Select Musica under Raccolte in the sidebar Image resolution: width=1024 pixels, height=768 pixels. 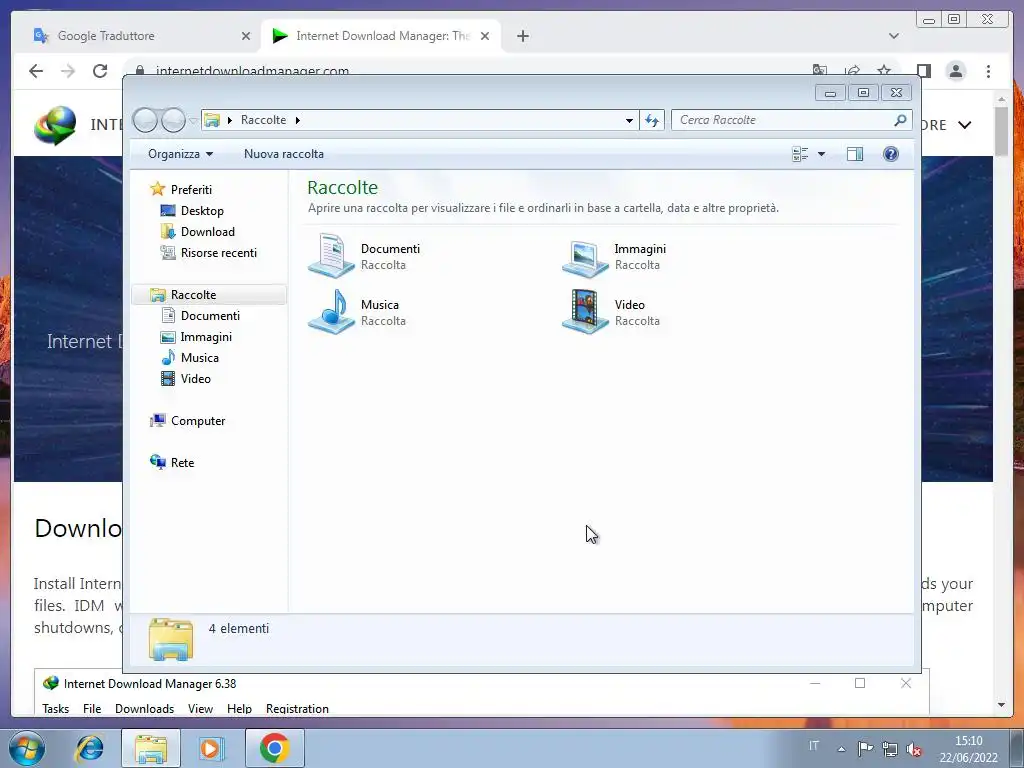[x=200, y=357]
